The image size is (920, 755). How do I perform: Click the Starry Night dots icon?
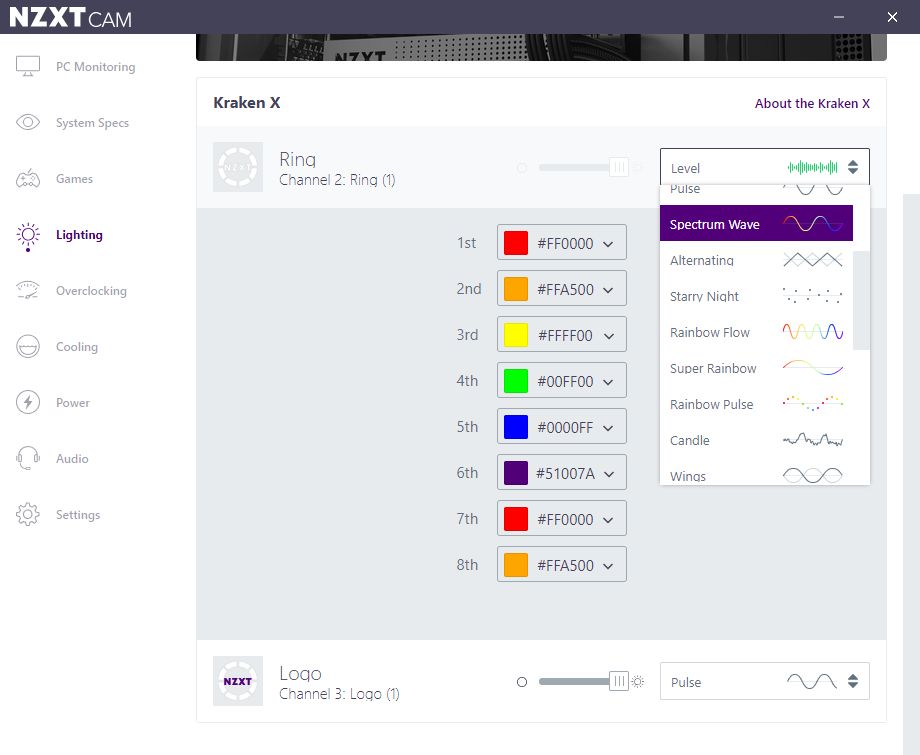click(813, 296)
